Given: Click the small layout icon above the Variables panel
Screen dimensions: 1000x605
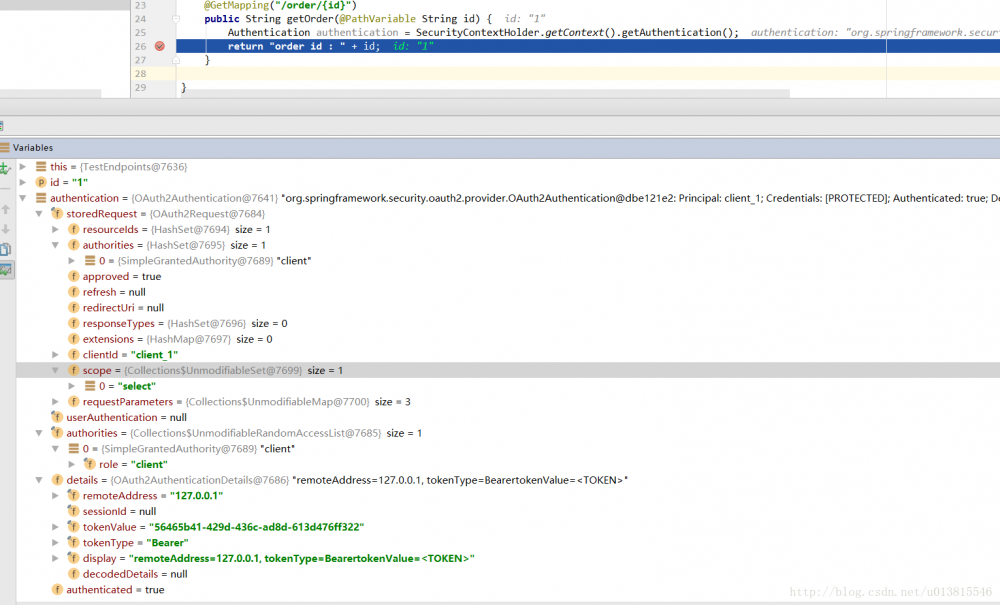Looking at the screenshot, I should [4, 126].
